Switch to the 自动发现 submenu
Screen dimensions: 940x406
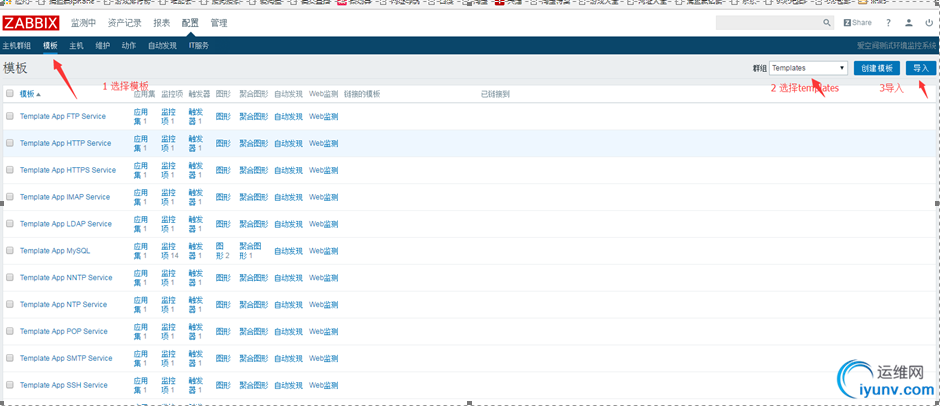pyautogui.click(x=162, y=46)
